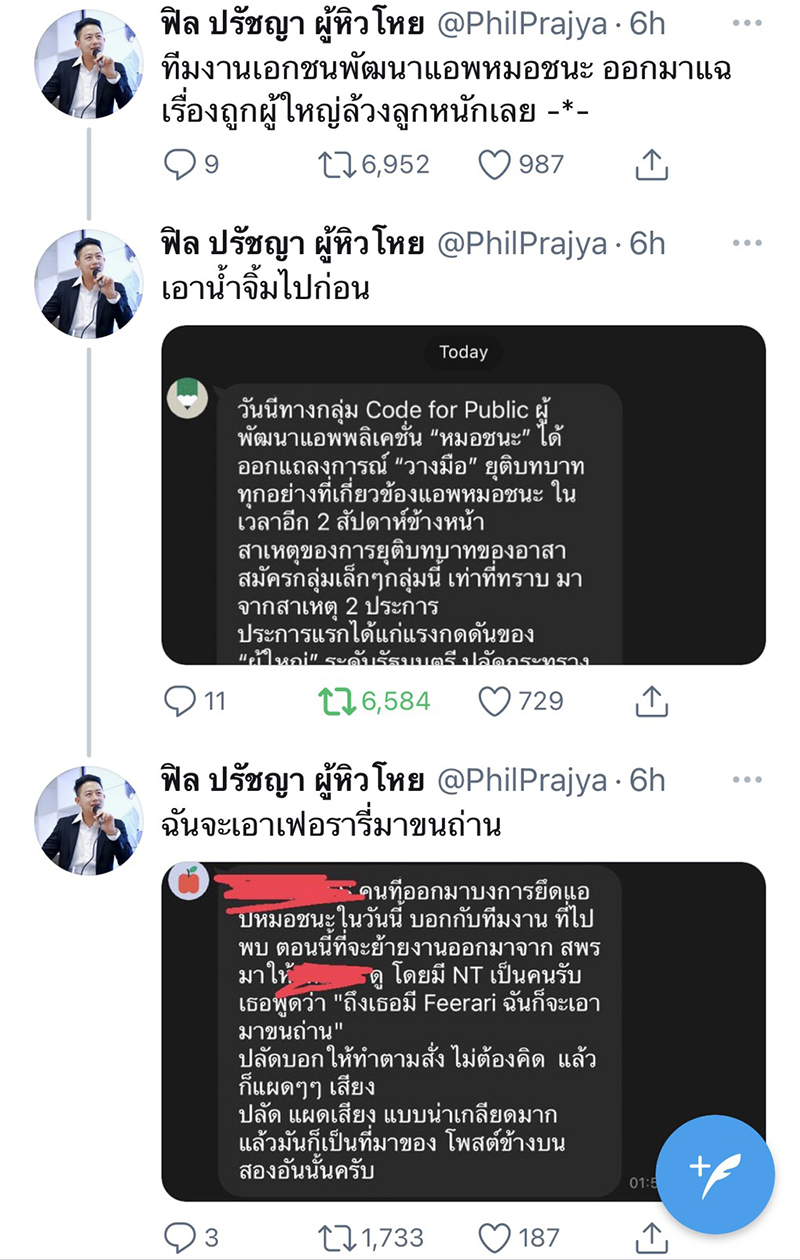
Task: Tap the profile avatar on the second tweet
Action: pos(88,284)
